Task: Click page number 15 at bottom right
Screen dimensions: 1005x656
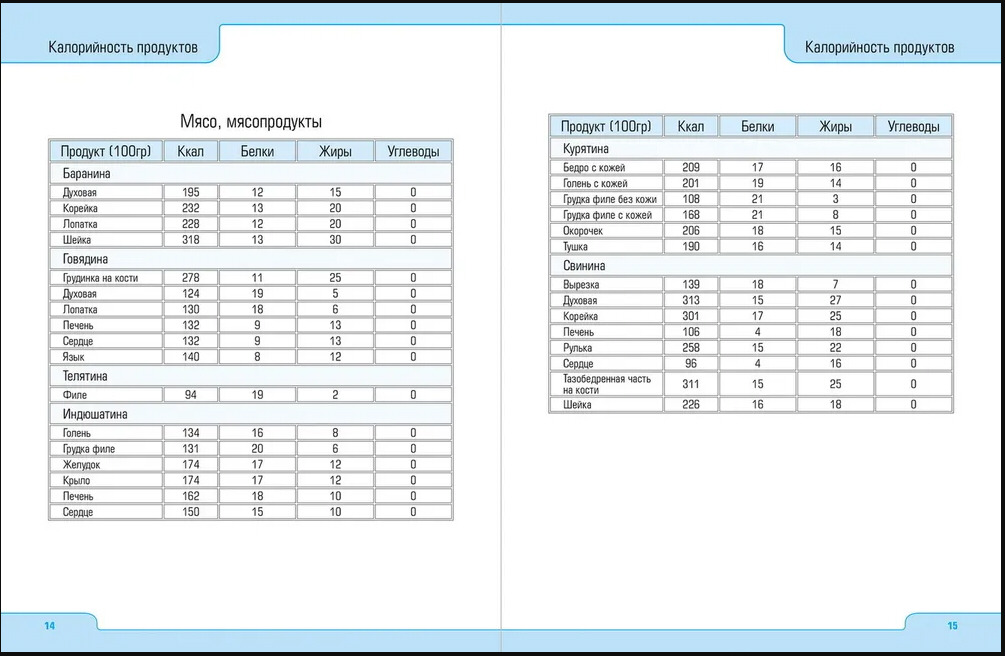Action: tap(952, 625)
